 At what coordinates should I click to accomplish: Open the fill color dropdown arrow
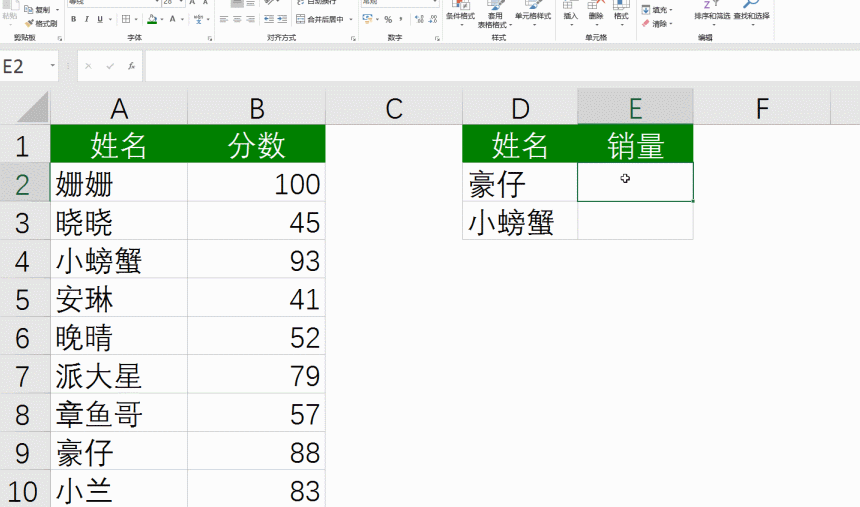tap(162, 19)
